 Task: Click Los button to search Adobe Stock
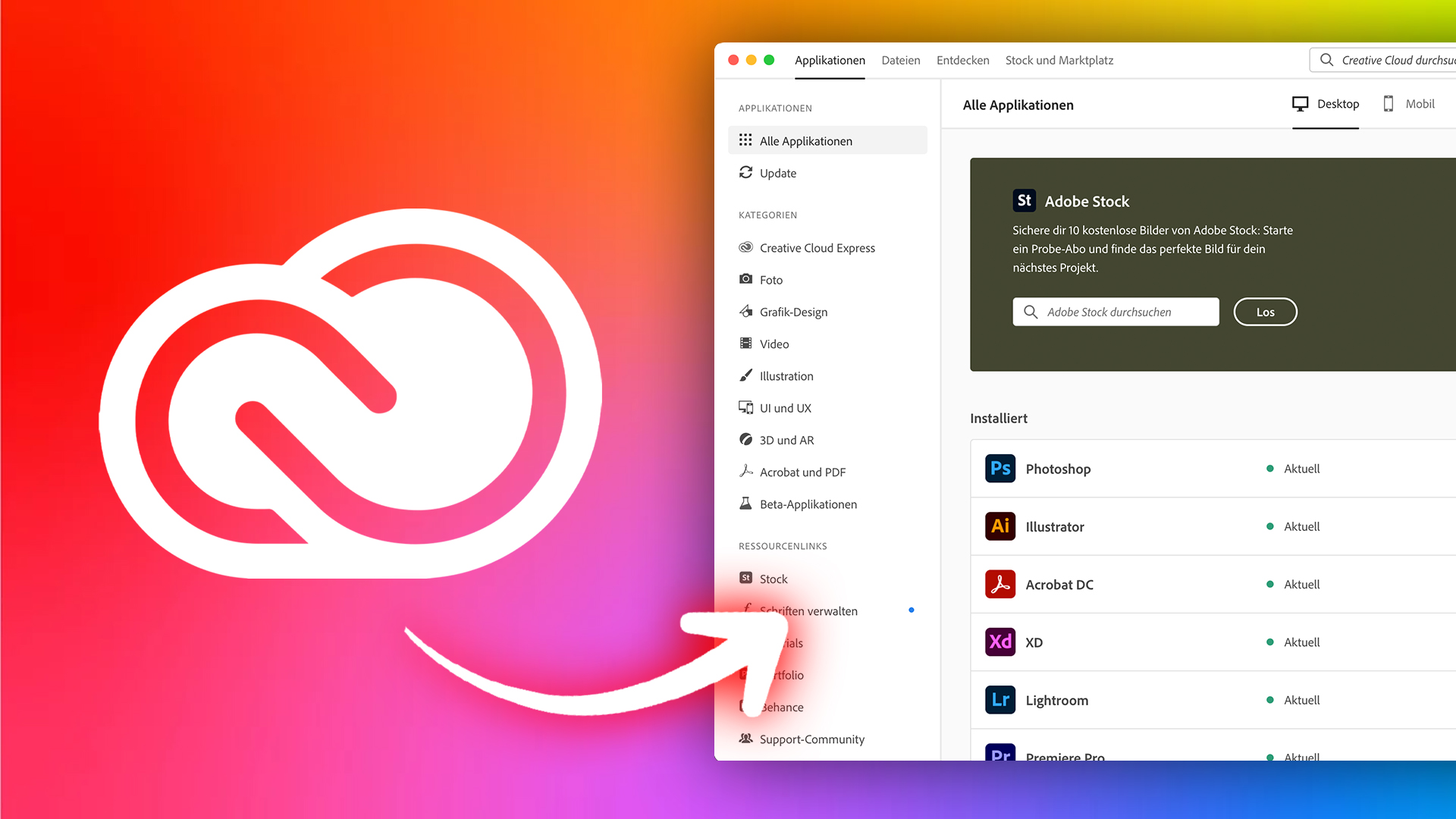click(x=1264, y=311)
